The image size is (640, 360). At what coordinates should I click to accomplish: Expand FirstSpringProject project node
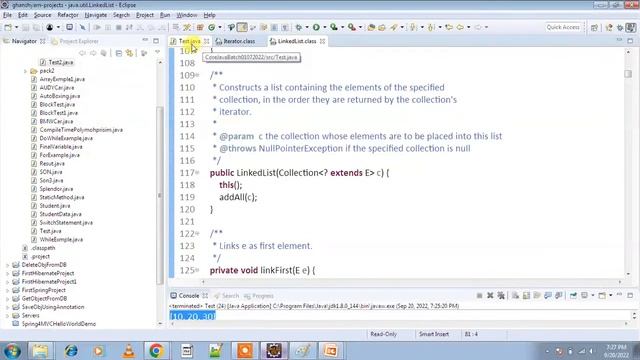tap(7, 290)
